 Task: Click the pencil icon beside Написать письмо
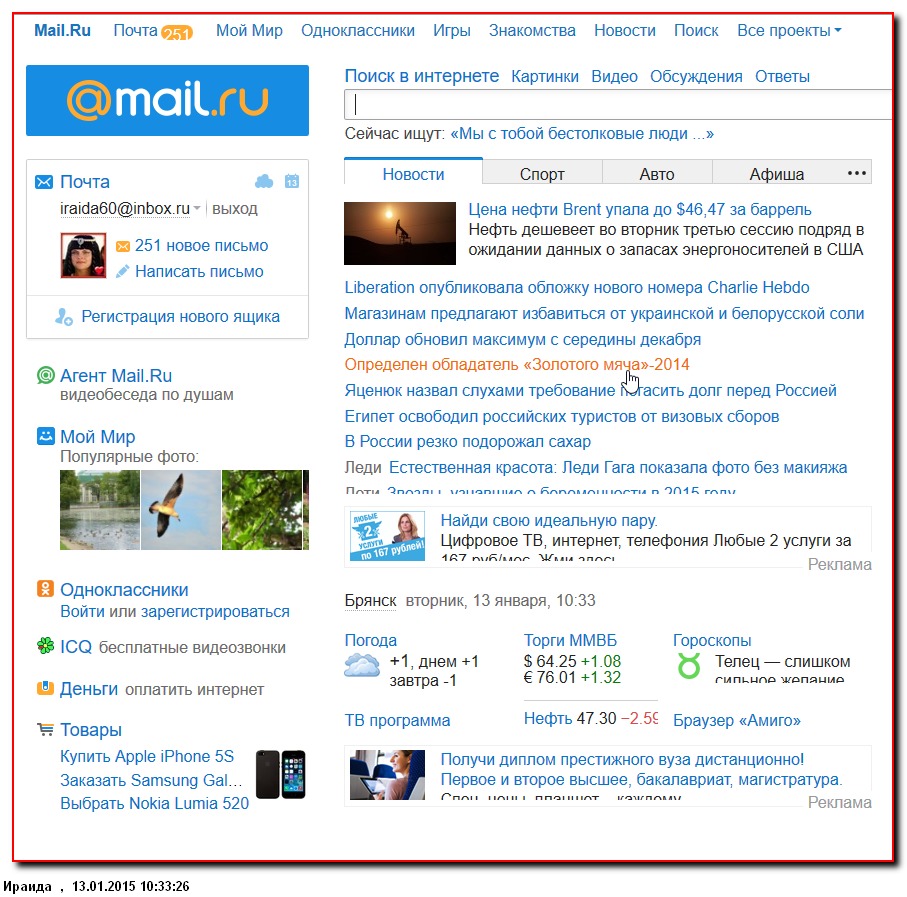tap(122, 271)
